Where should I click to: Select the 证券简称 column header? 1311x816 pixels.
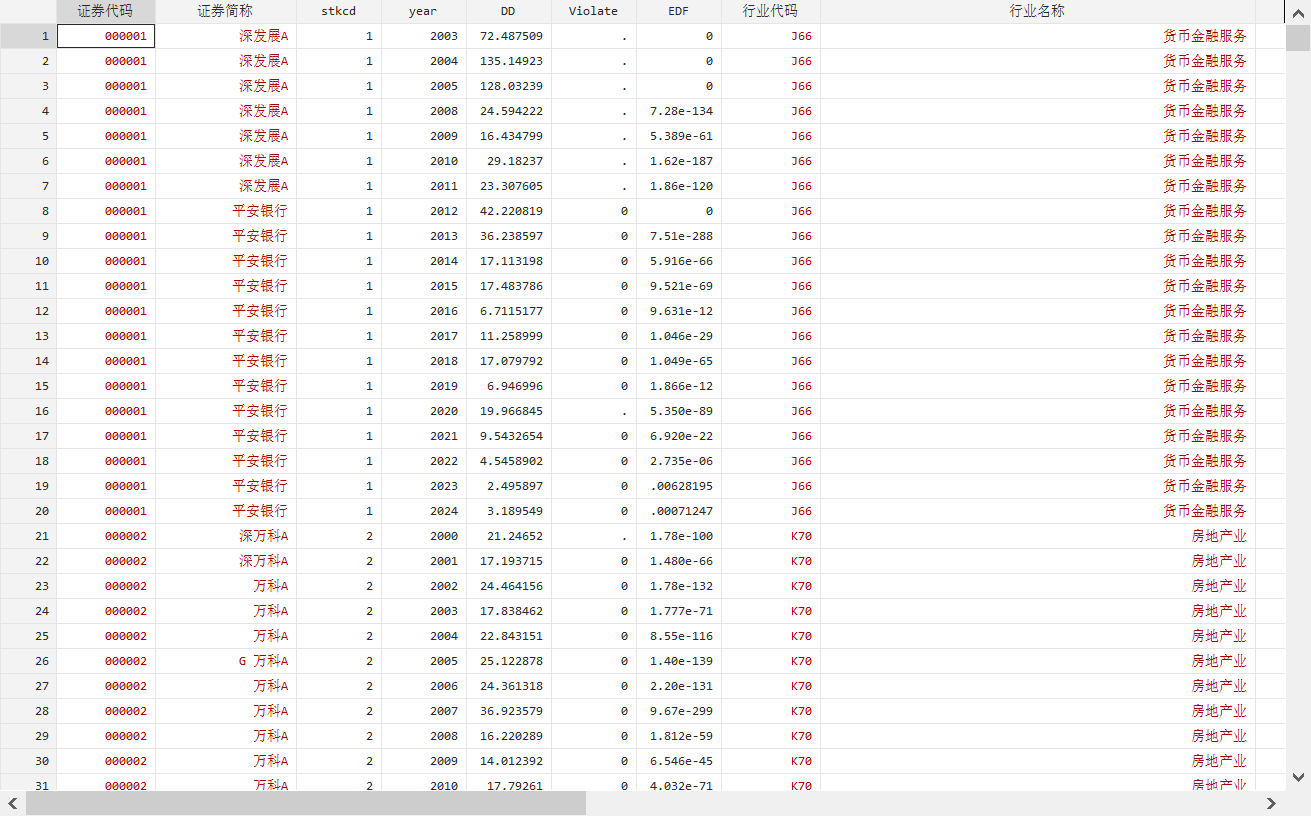click(226, 11)
